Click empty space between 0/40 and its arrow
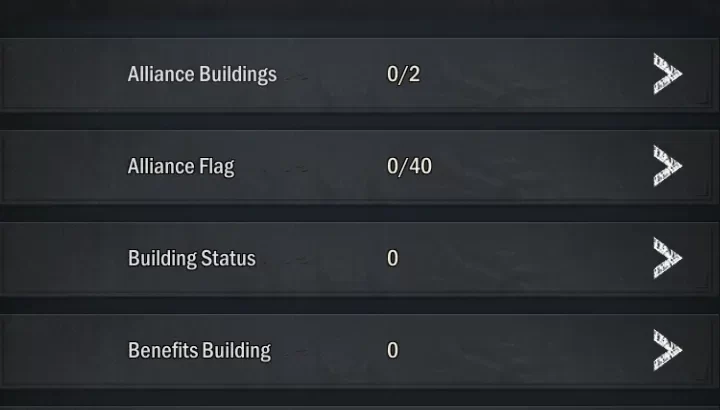 click(540, 166)
